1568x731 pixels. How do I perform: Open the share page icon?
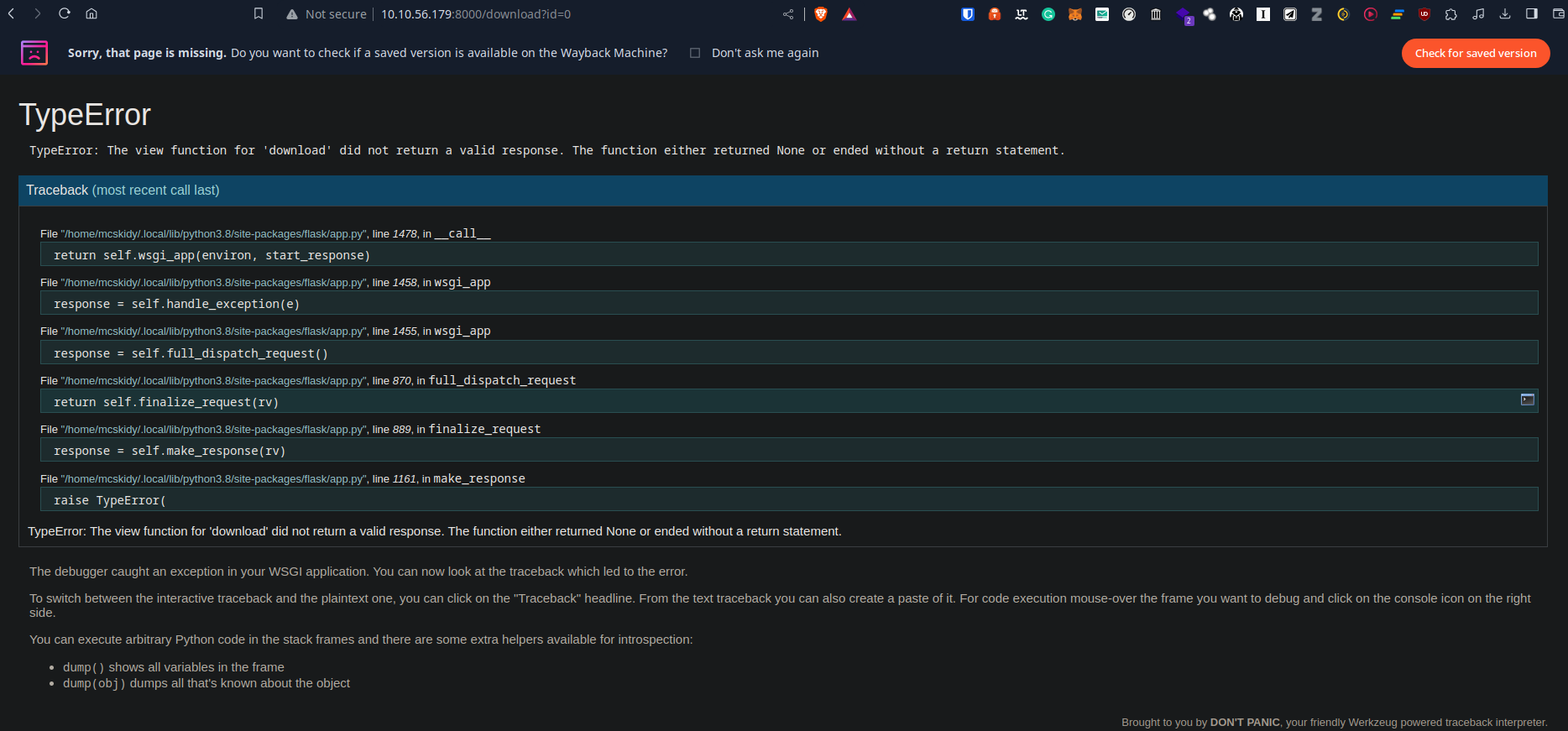click(x=788, y=14)
